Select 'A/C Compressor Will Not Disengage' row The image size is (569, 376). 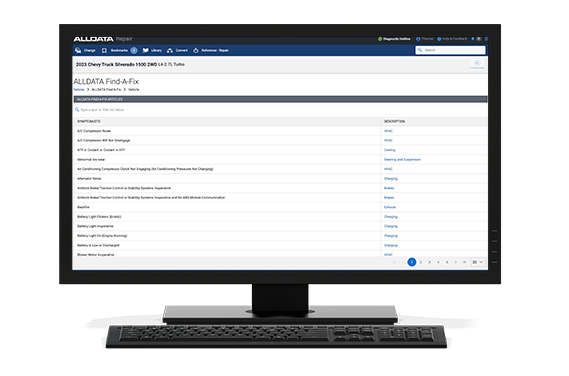pyautogui.click(x=280, y=140)
